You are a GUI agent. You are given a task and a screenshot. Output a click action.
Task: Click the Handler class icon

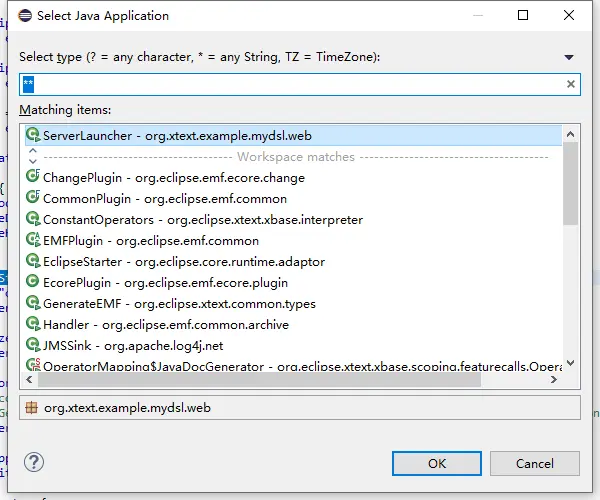point(33,324)
